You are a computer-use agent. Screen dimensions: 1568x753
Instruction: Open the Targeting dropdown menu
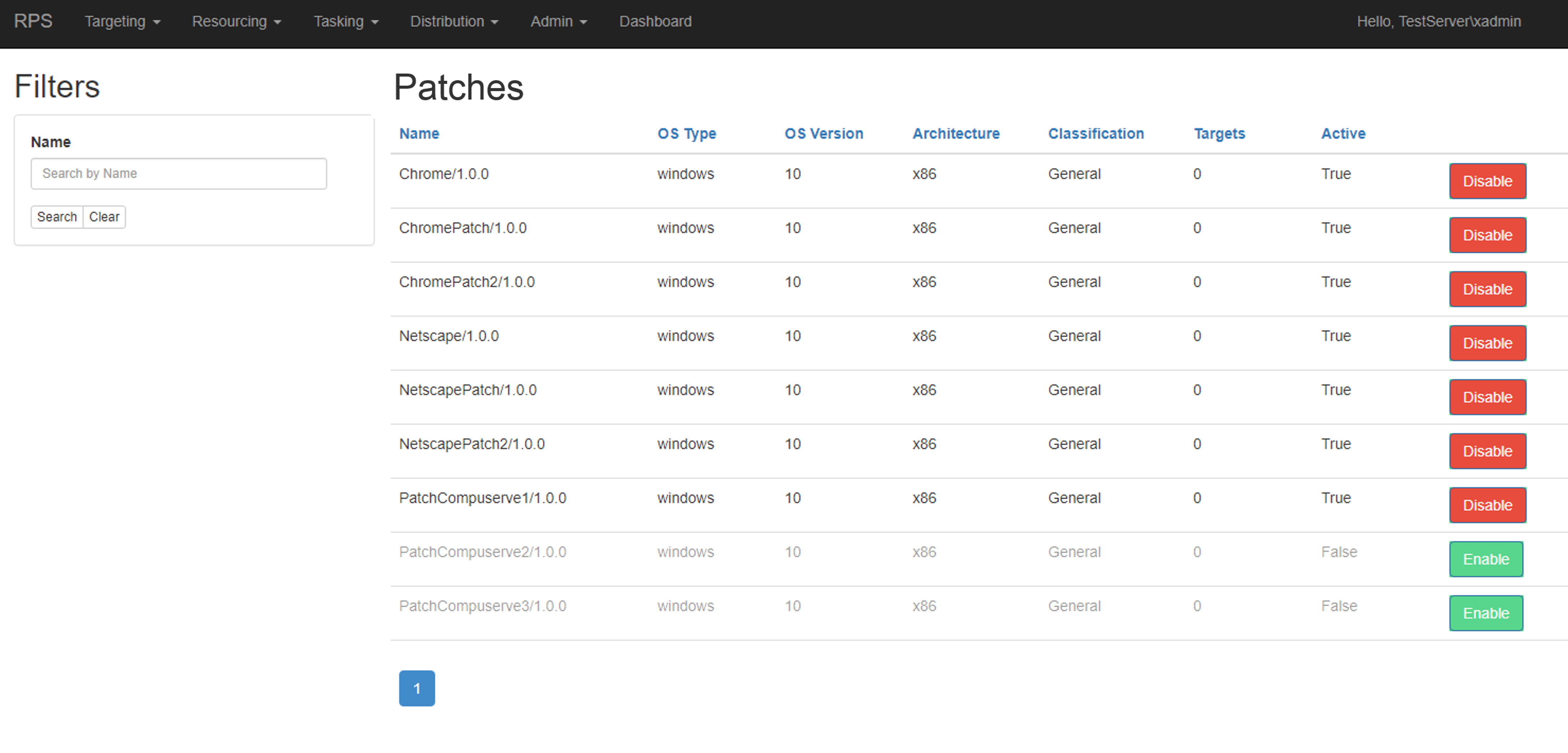122,21
